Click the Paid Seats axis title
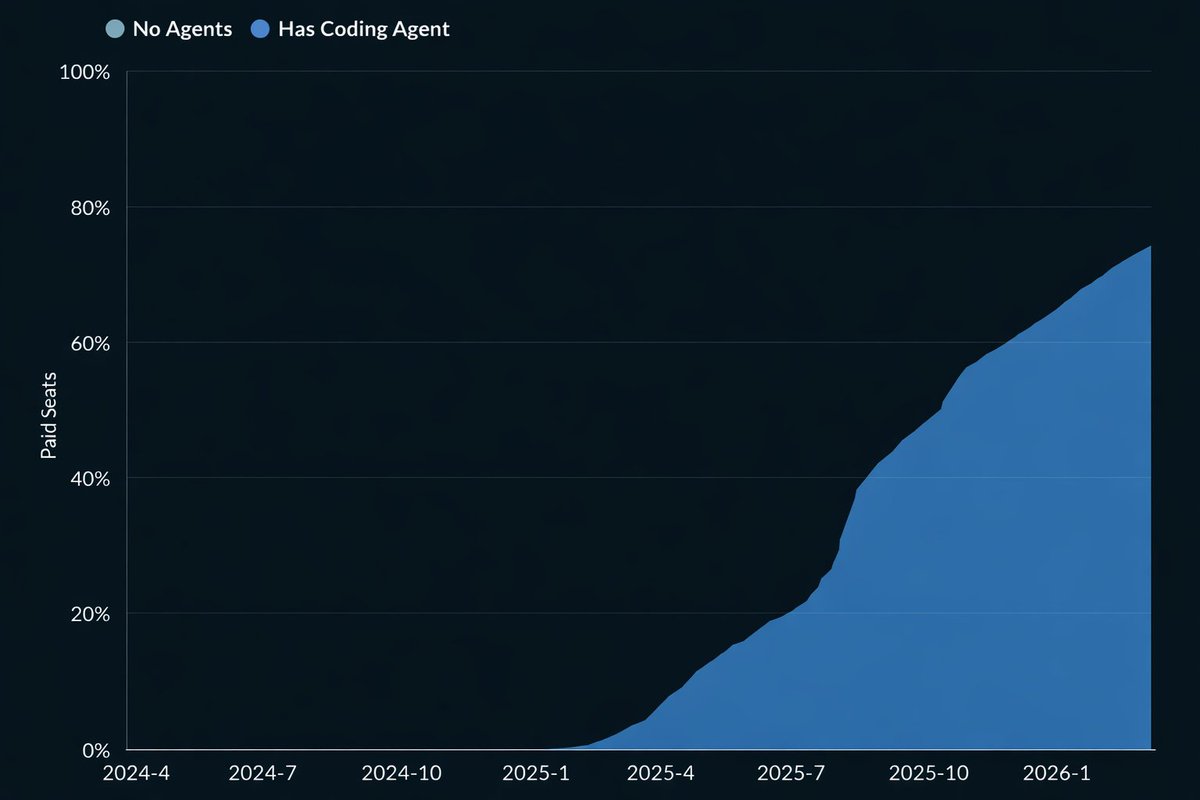This screenshot has width=1200, height=800. [x=48, y=415]
